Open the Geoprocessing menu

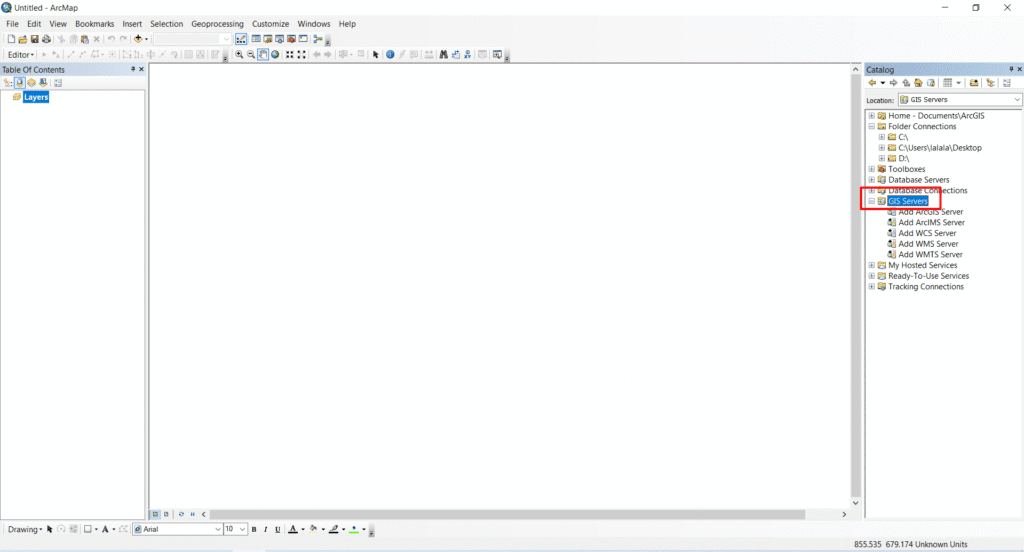(x=217, y=24)
